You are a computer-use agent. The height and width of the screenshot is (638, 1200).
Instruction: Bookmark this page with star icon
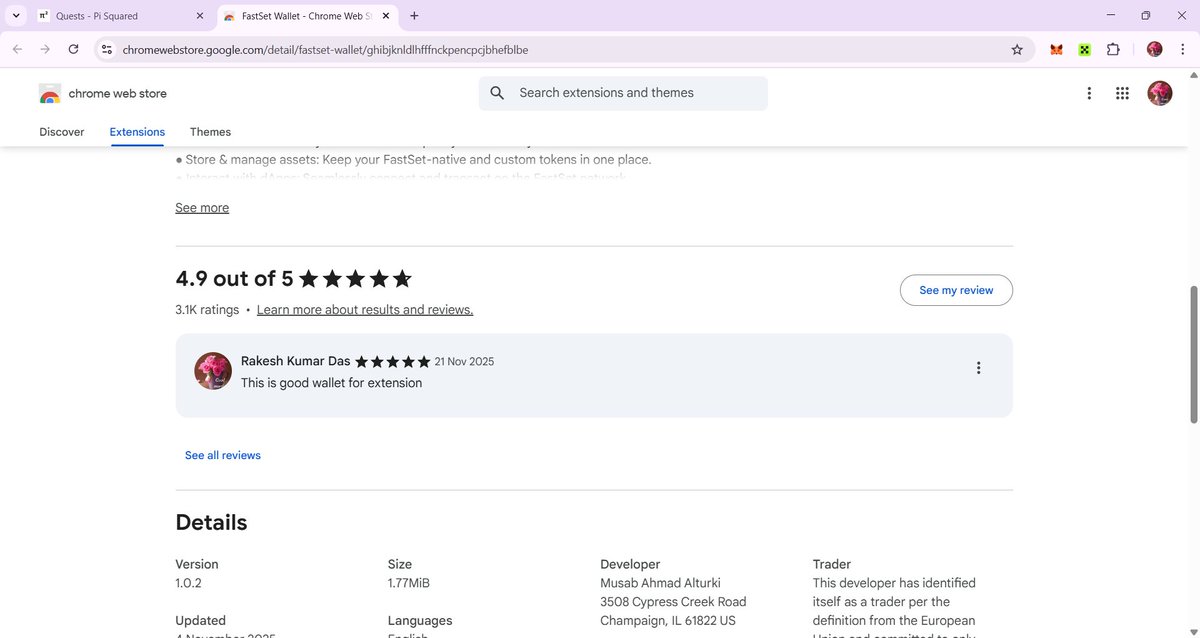(x=1017, y=49)
